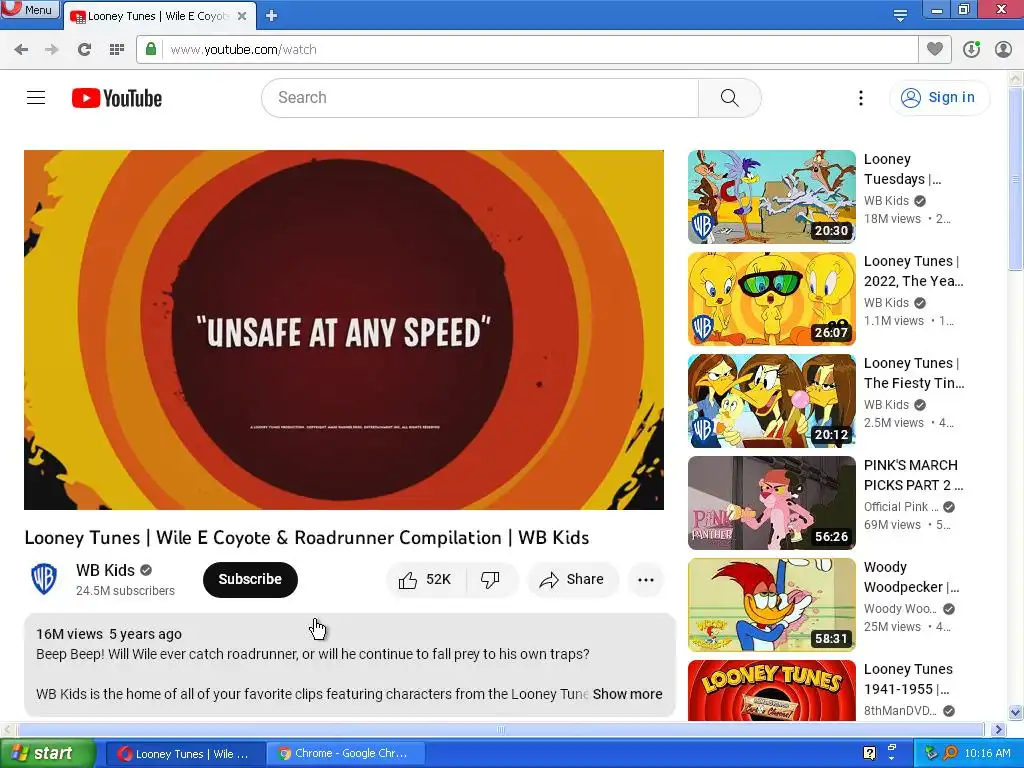
Task: Expand description with Show more
Action: tap(627, 694)
